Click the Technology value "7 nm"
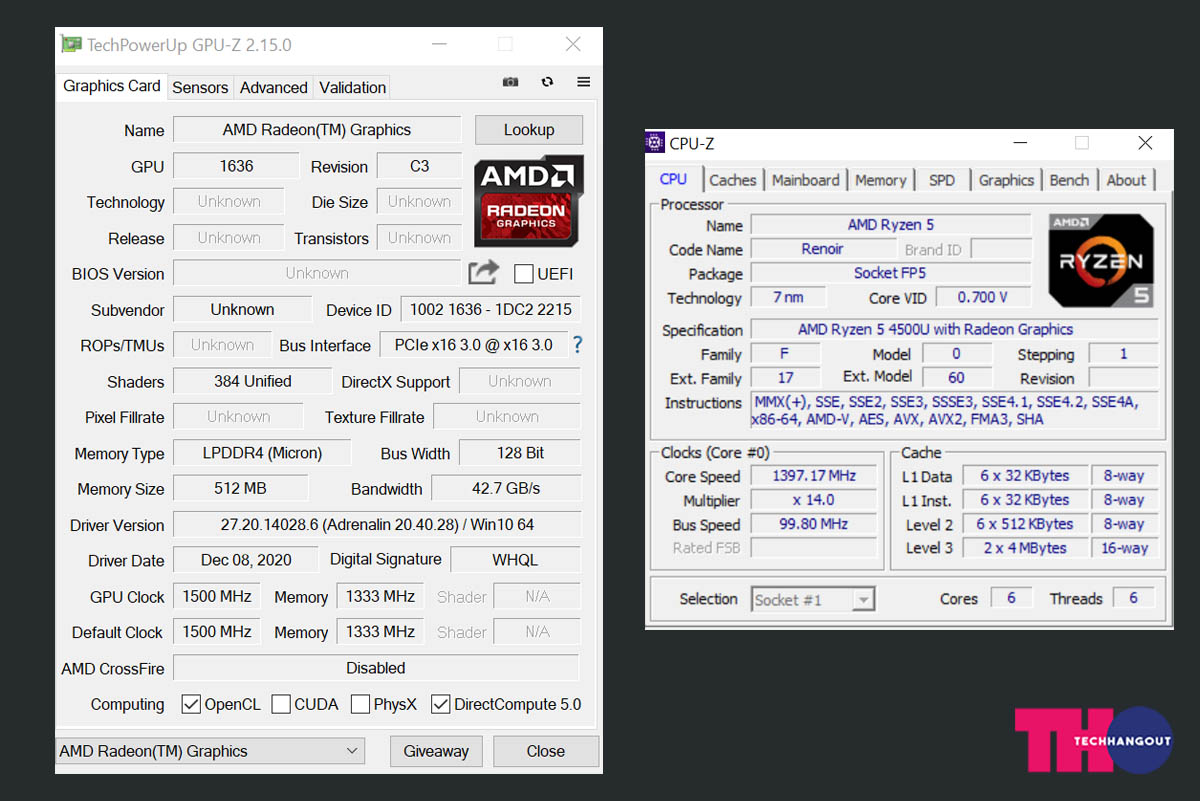Screen dimensions: 1200x801 (x=790, y=297)
